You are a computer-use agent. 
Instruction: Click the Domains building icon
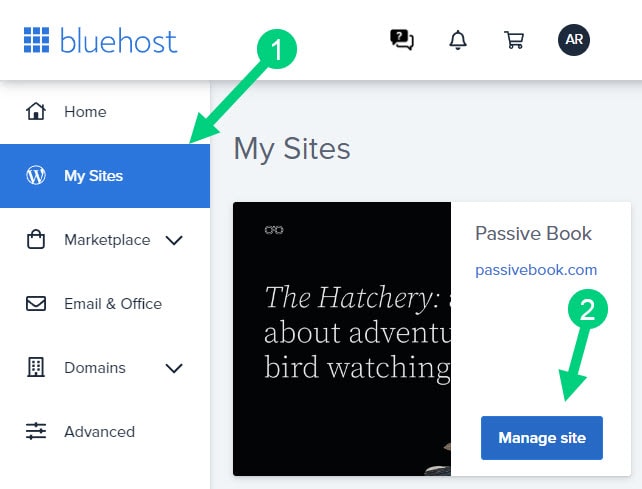36,367
